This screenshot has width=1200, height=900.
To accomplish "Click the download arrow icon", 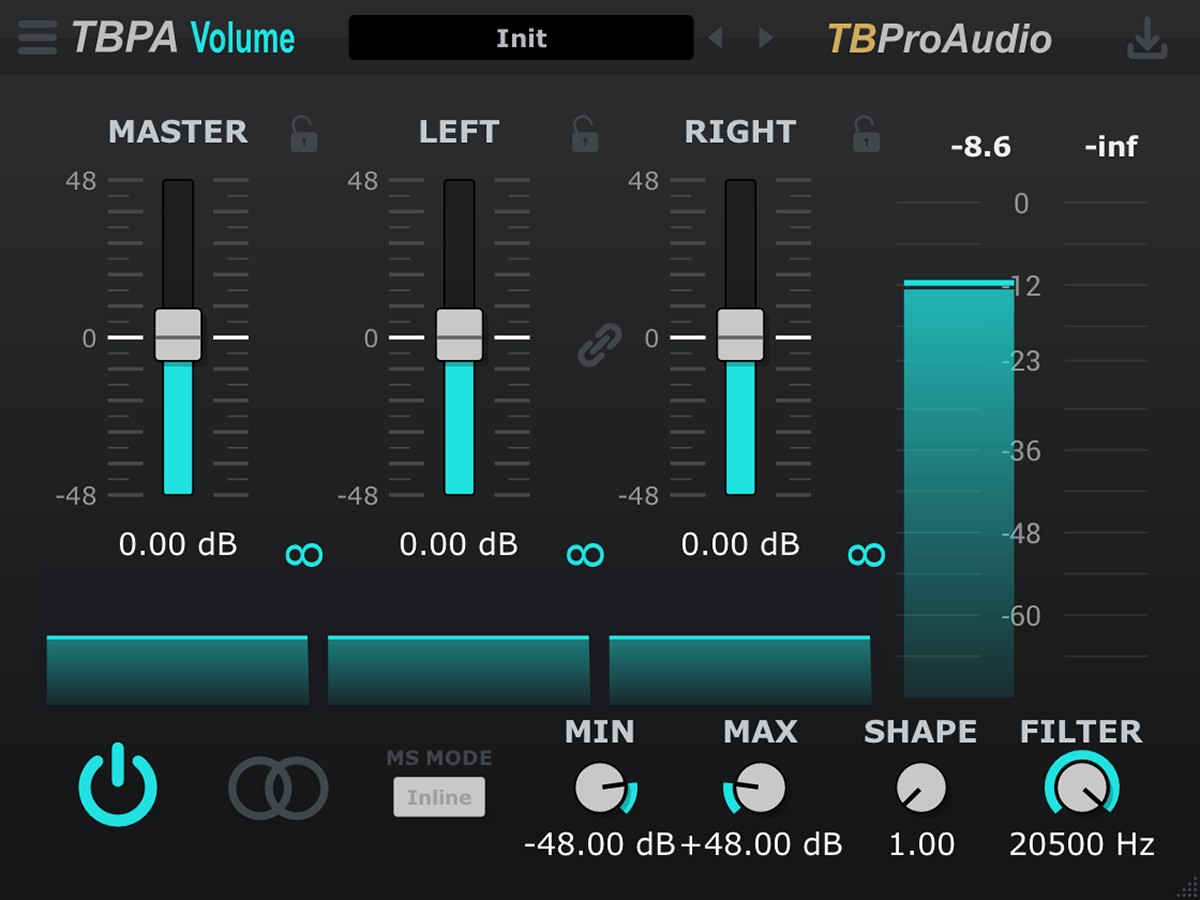I will [x=1146, y=38].
